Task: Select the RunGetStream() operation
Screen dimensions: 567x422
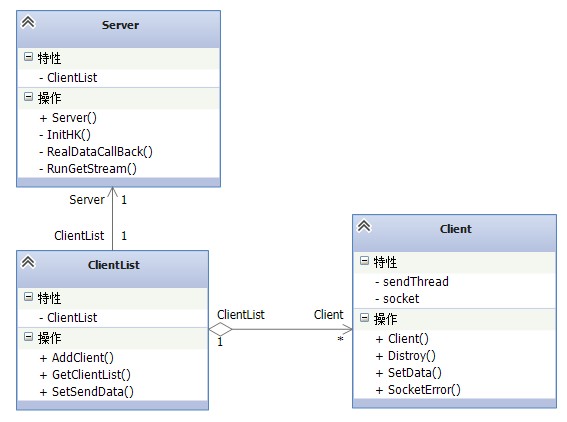Action: pos(88,169)
